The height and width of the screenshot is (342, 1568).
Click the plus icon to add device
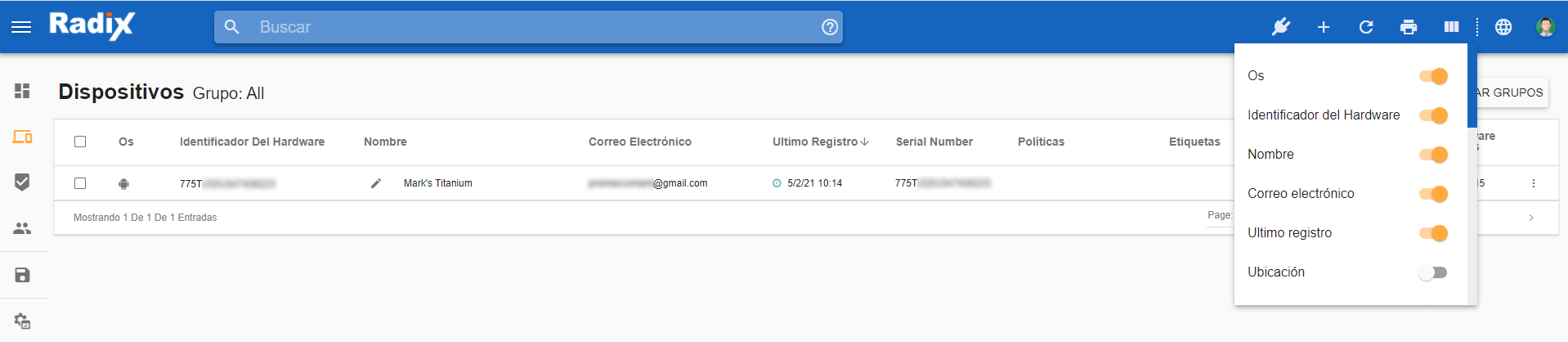coord(1324,27)
